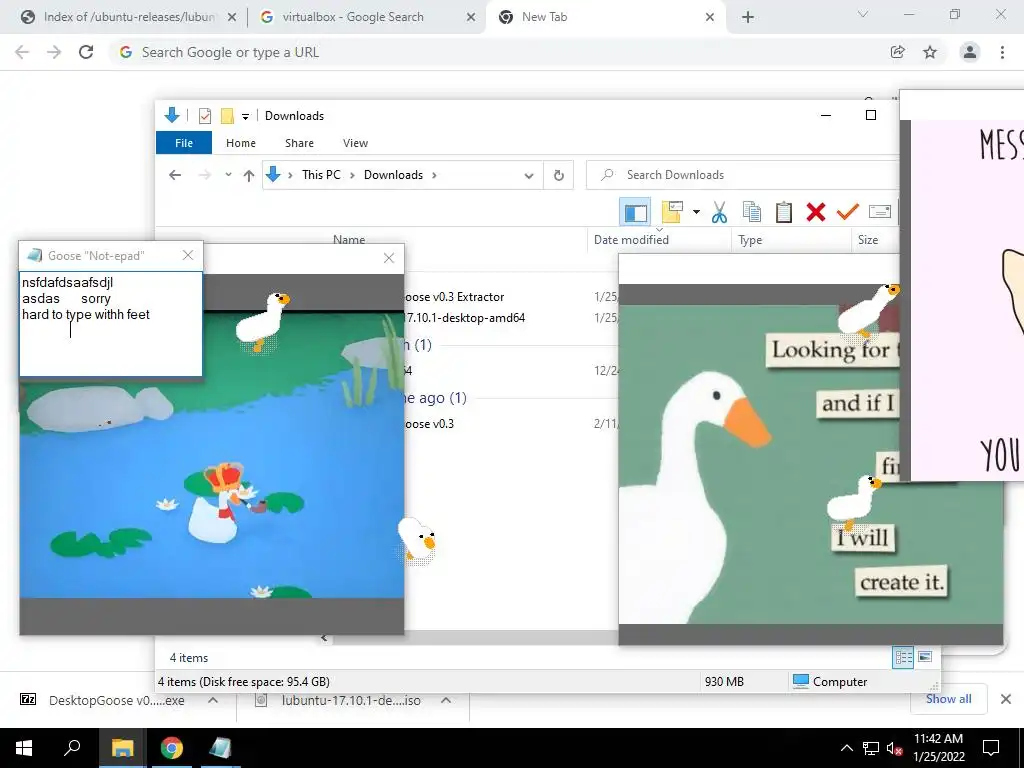Click the muted volume icon in system tray
Viewport: 1024px width, 768px height.
pyautogui.click(x=894, y=748)
